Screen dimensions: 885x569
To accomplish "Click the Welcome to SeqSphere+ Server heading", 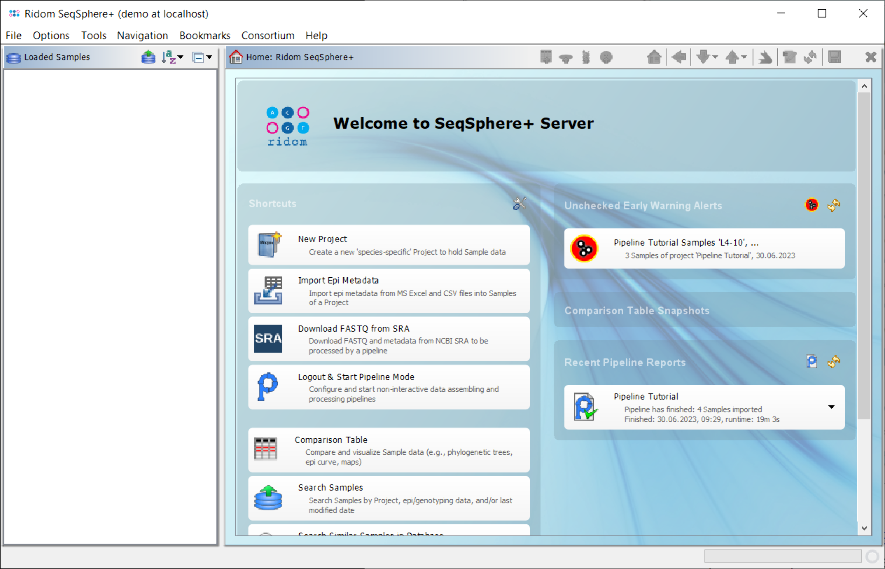I will pyautogui.click(x=463, y=124).
